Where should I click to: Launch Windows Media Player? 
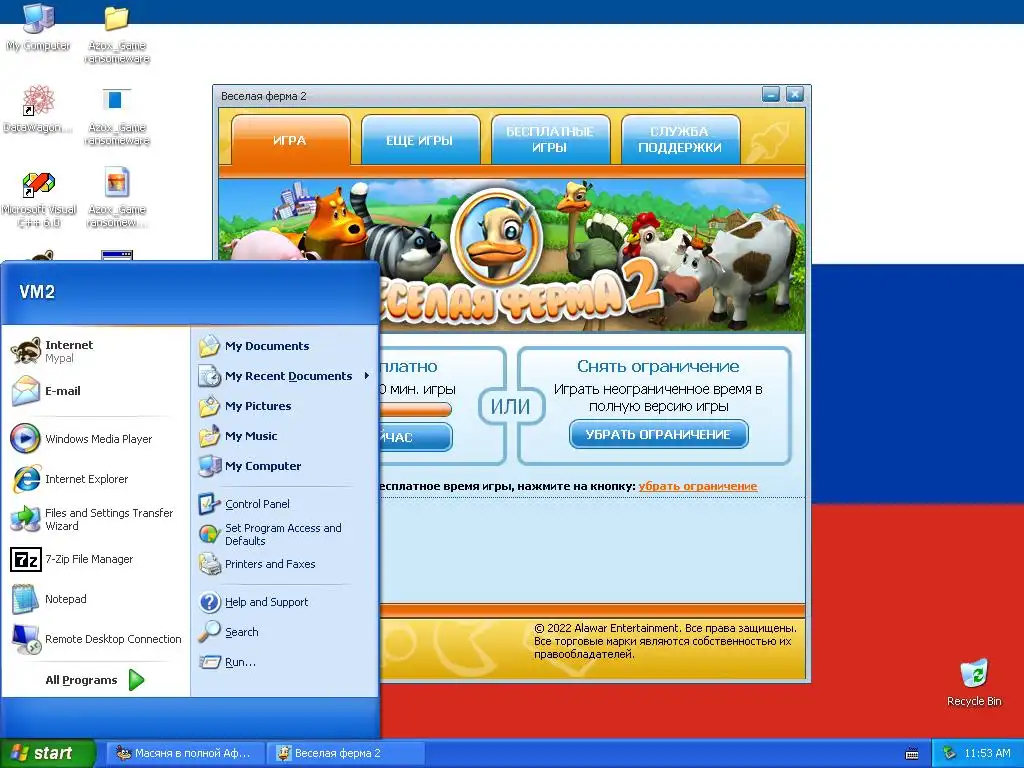pyautogui.click(x=95, y=439)
